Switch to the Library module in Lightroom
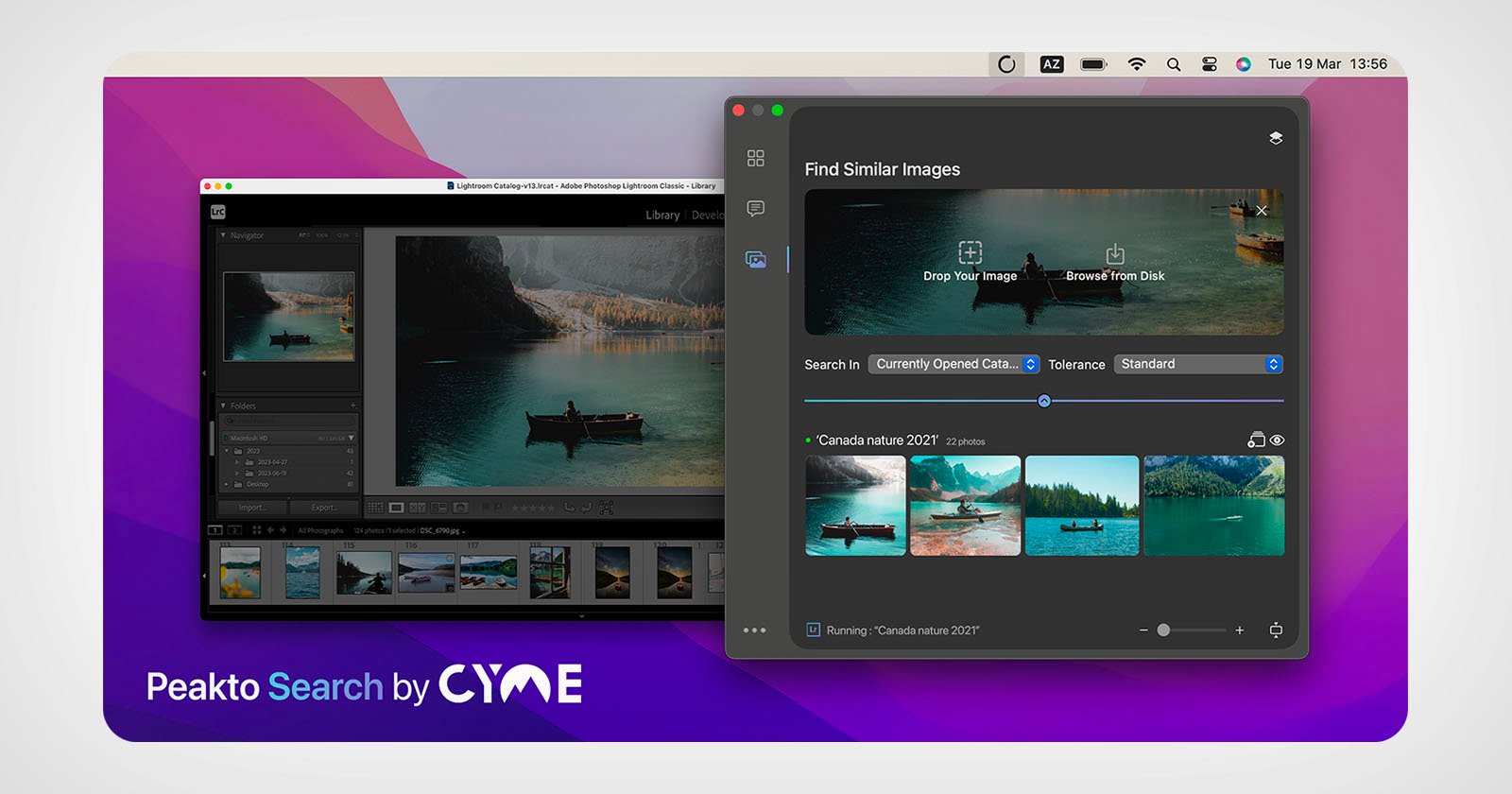 662,216
